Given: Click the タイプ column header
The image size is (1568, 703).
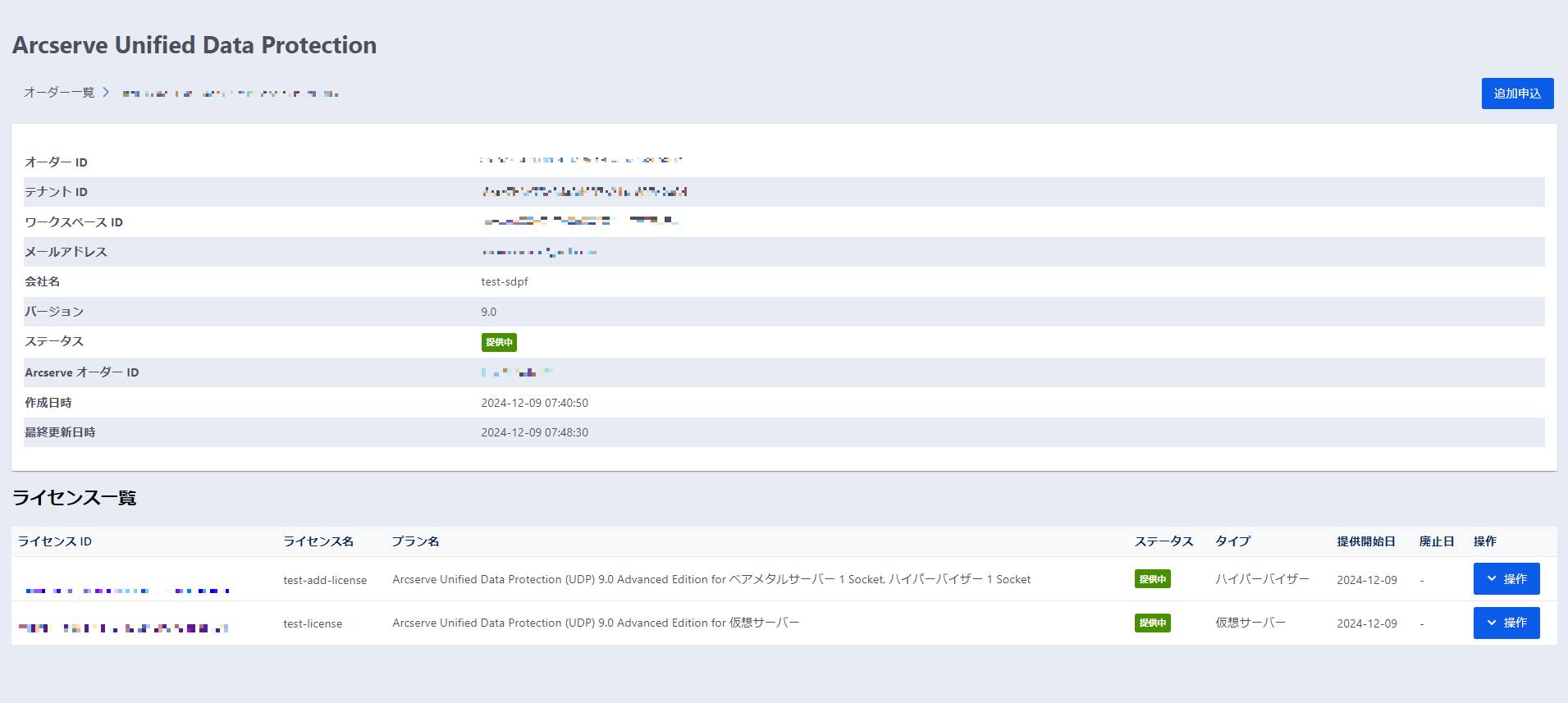Looking at the screenshot, I should [1232, 541].
